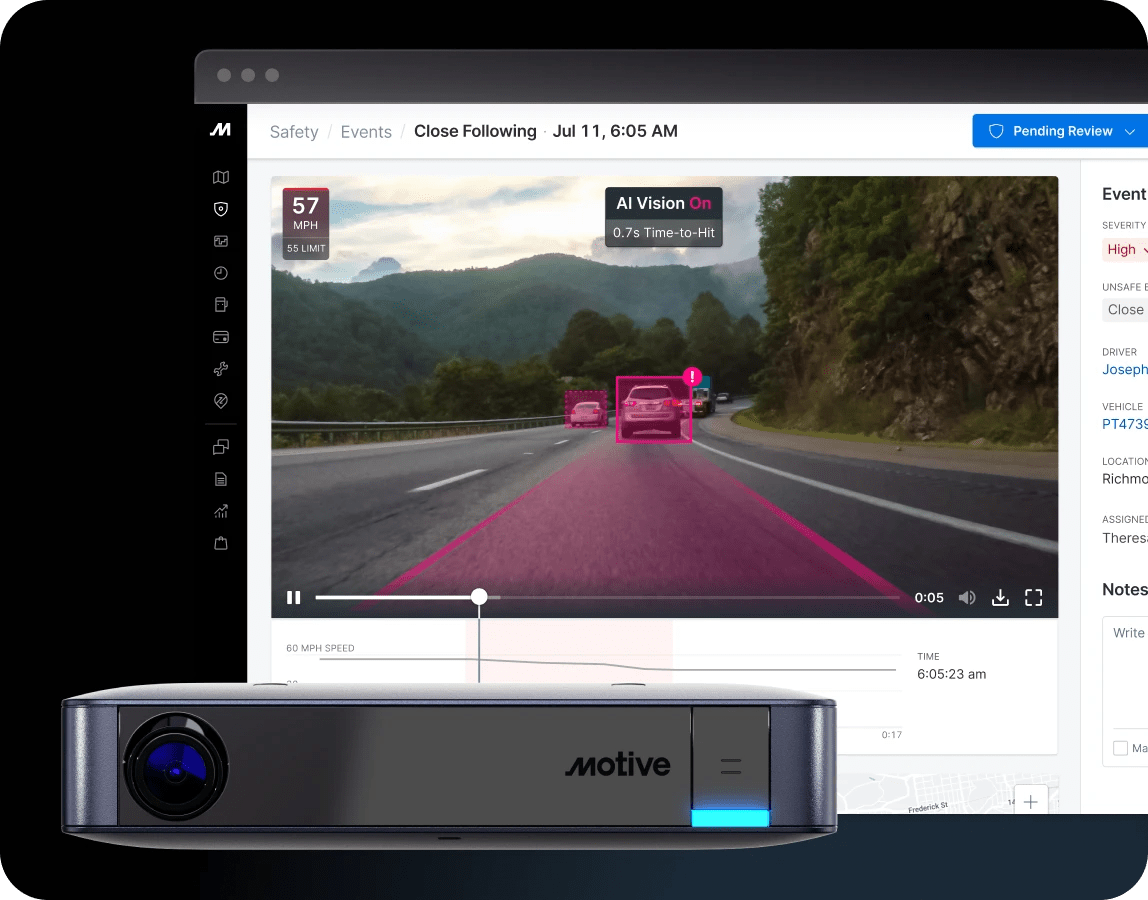Open the vehicle PT4739 link
This screenshot has width=1148, height=900.
[1124, 424]
